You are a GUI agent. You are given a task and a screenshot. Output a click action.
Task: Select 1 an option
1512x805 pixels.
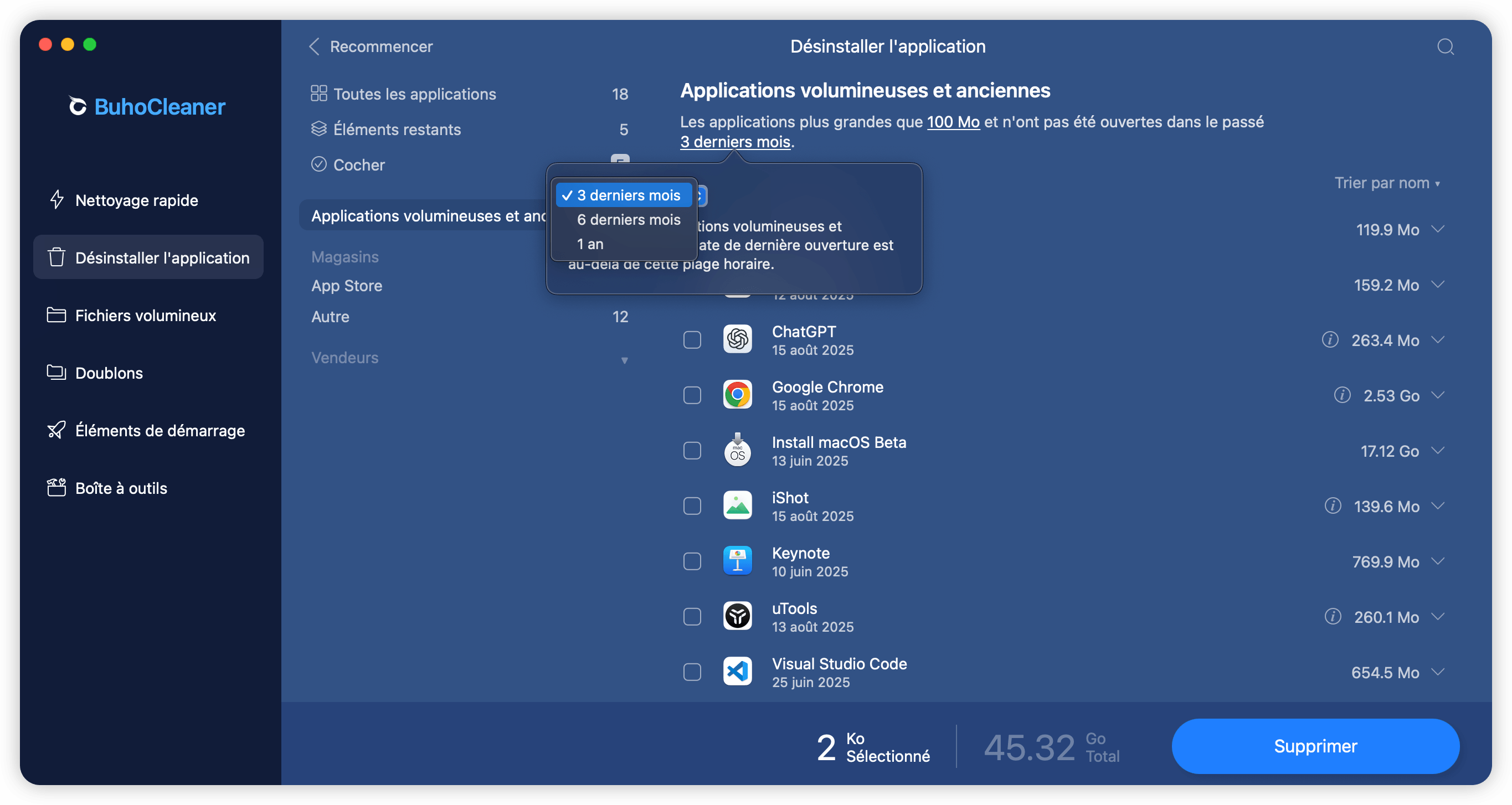click(623, 244)
